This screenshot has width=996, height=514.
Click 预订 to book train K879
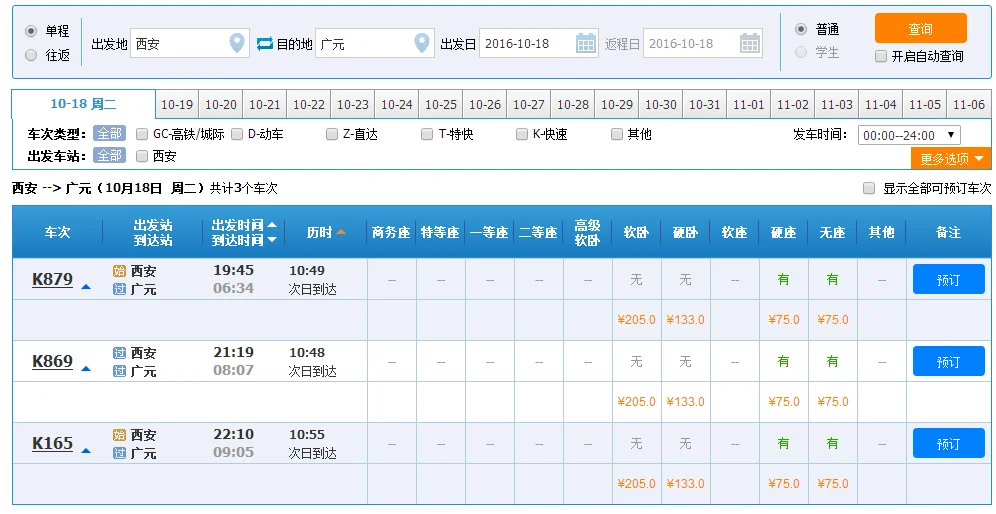tap(948, 280)
